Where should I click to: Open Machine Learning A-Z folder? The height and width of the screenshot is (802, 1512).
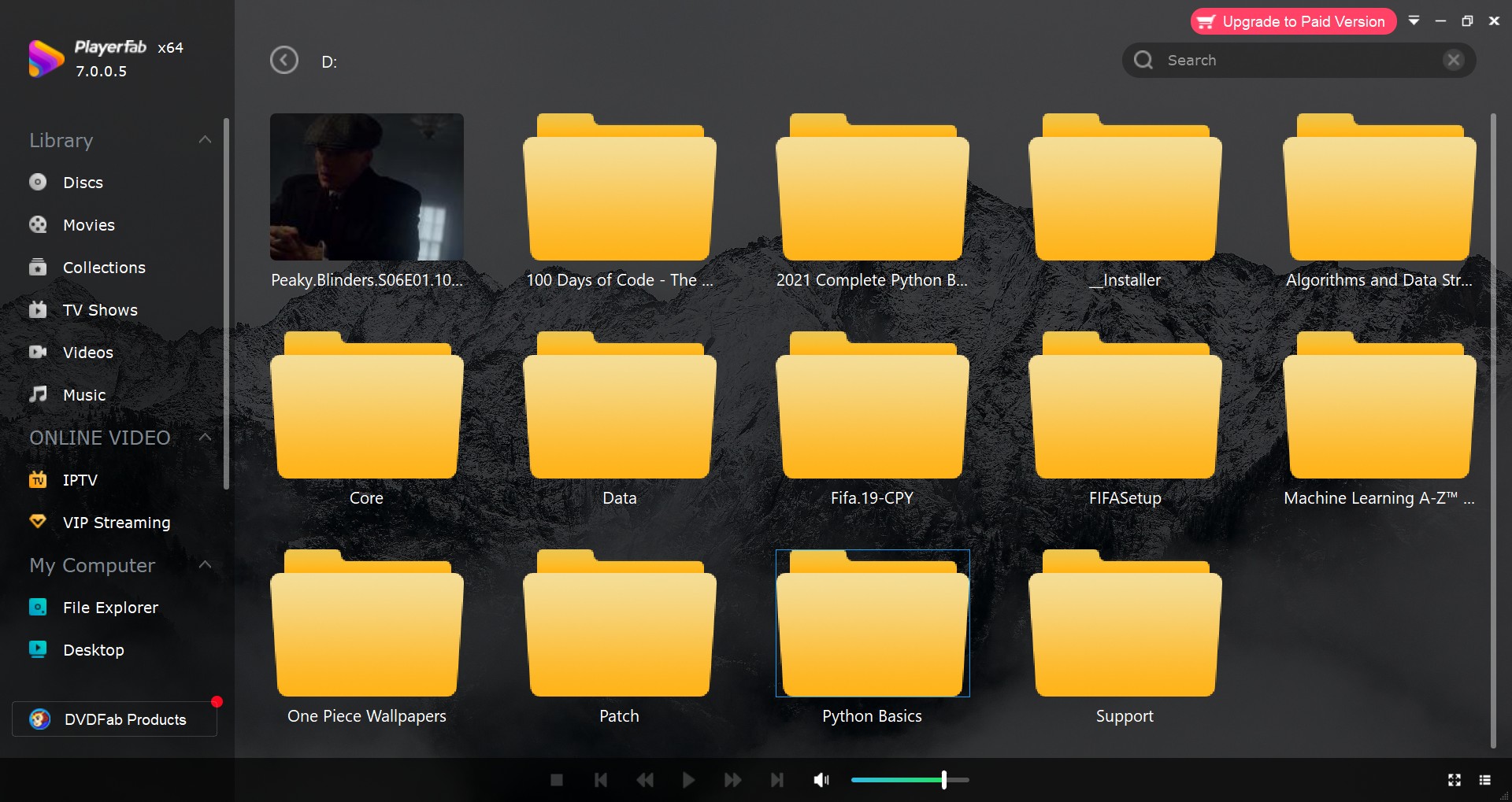1380,405
